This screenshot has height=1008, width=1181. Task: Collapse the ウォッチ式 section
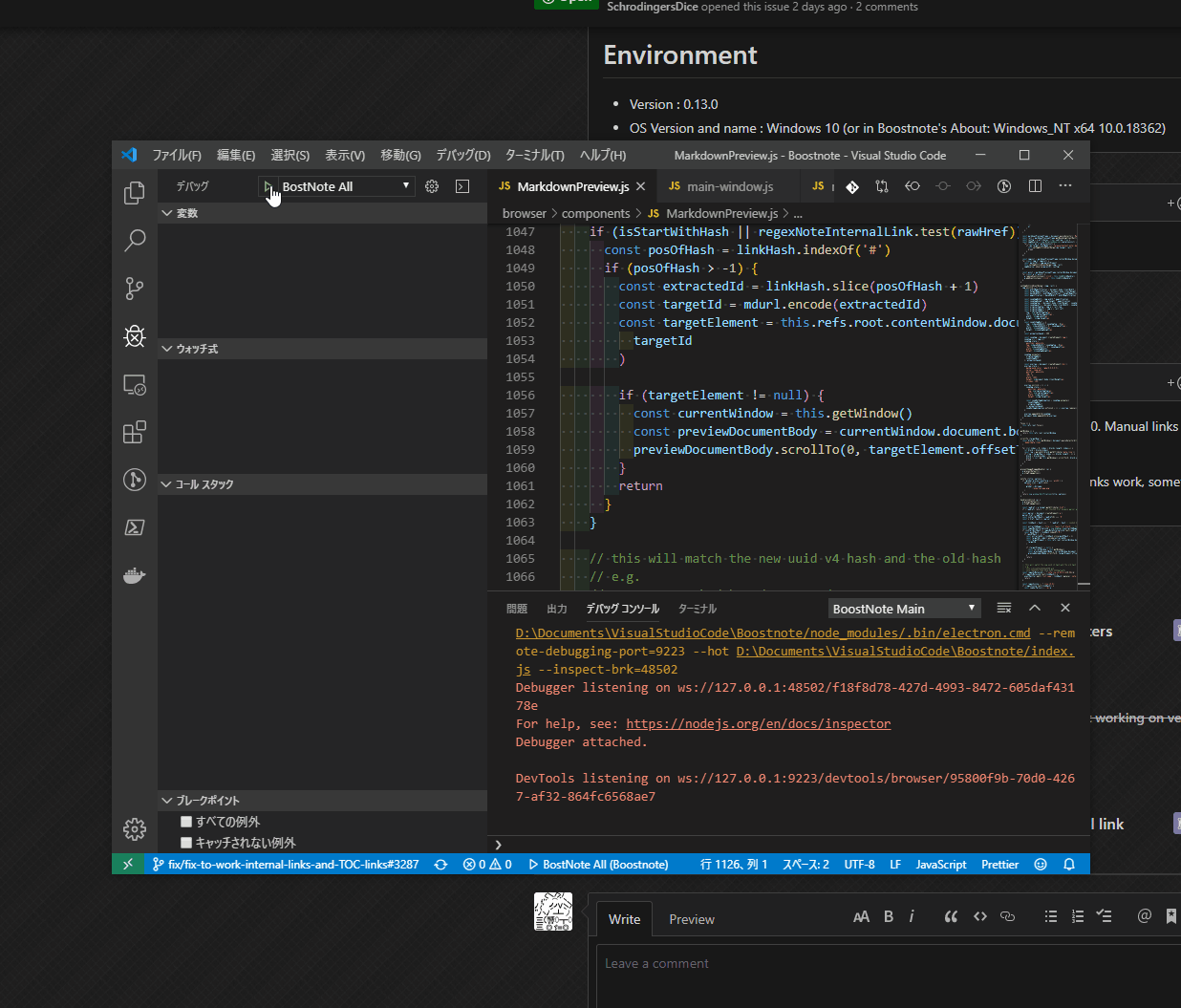coord(197,349)
